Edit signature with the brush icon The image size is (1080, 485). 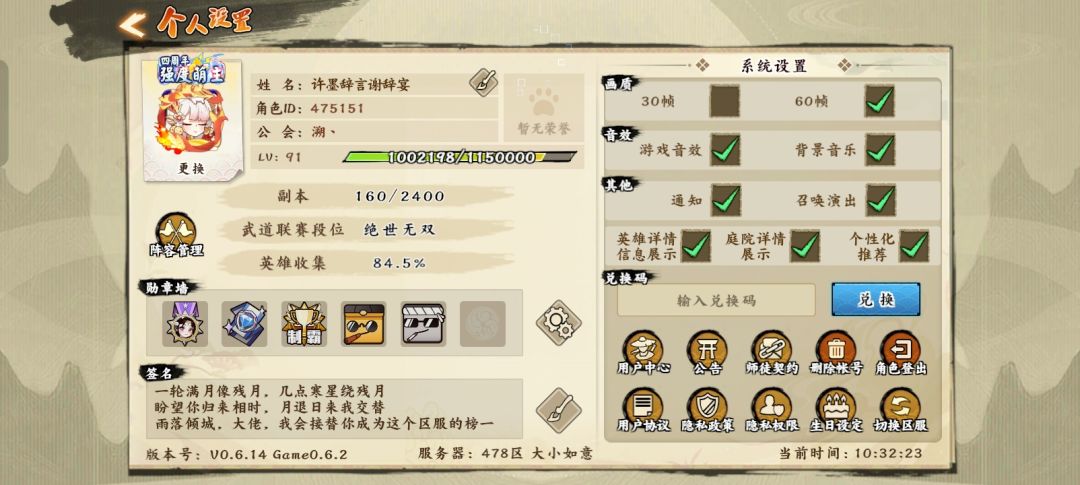click(559, 410)
